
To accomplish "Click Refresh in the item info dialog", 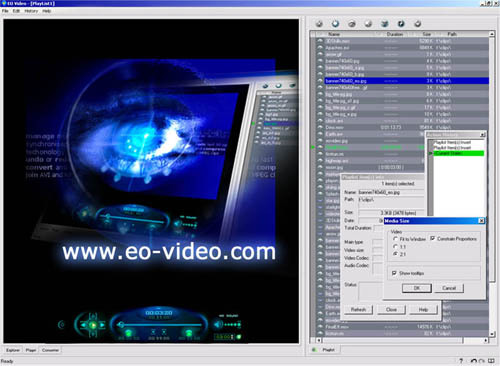I will point(358,310).
